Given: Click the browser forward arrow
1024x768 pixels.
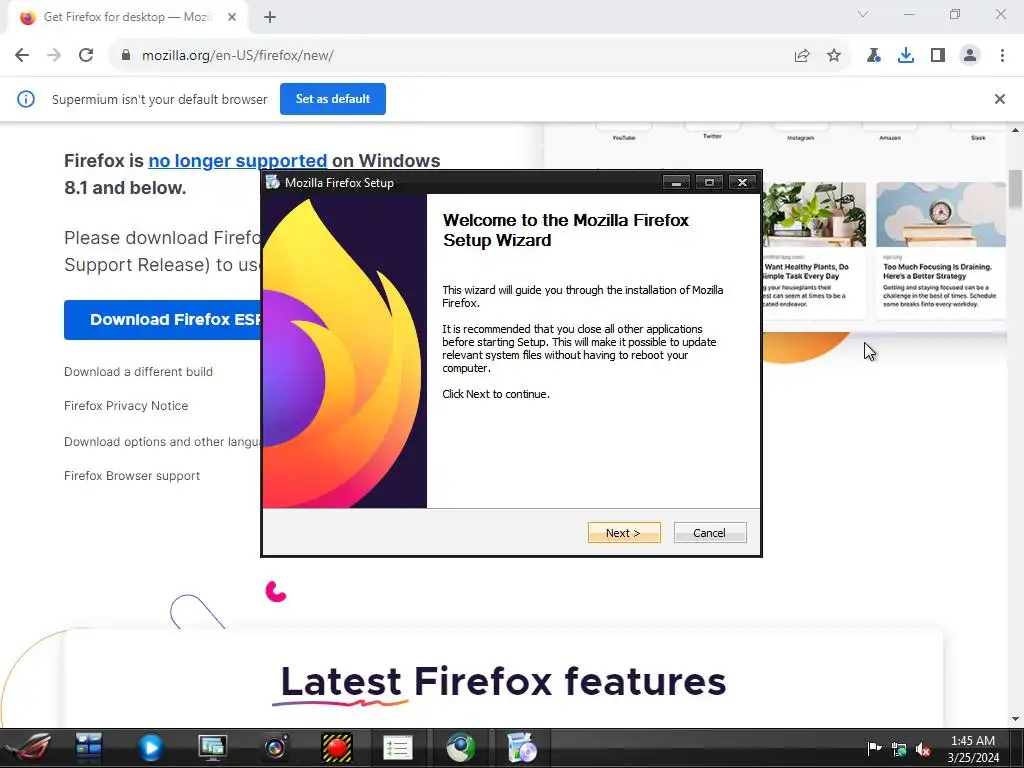Looking at the screenshot, I should 54,56.
